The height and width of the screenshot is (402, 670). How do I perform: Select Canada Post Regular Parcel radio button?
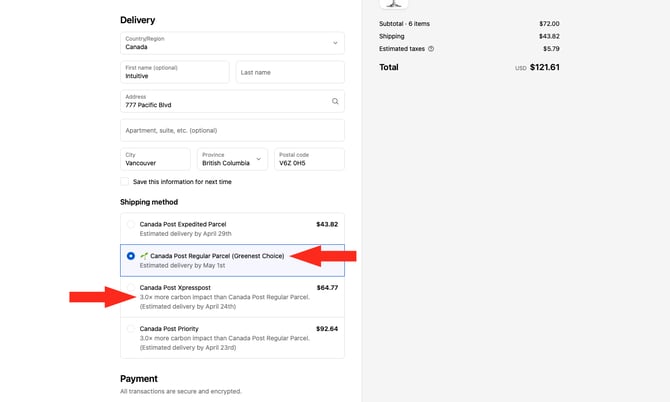pyautogui.click(x=131, y=256)
